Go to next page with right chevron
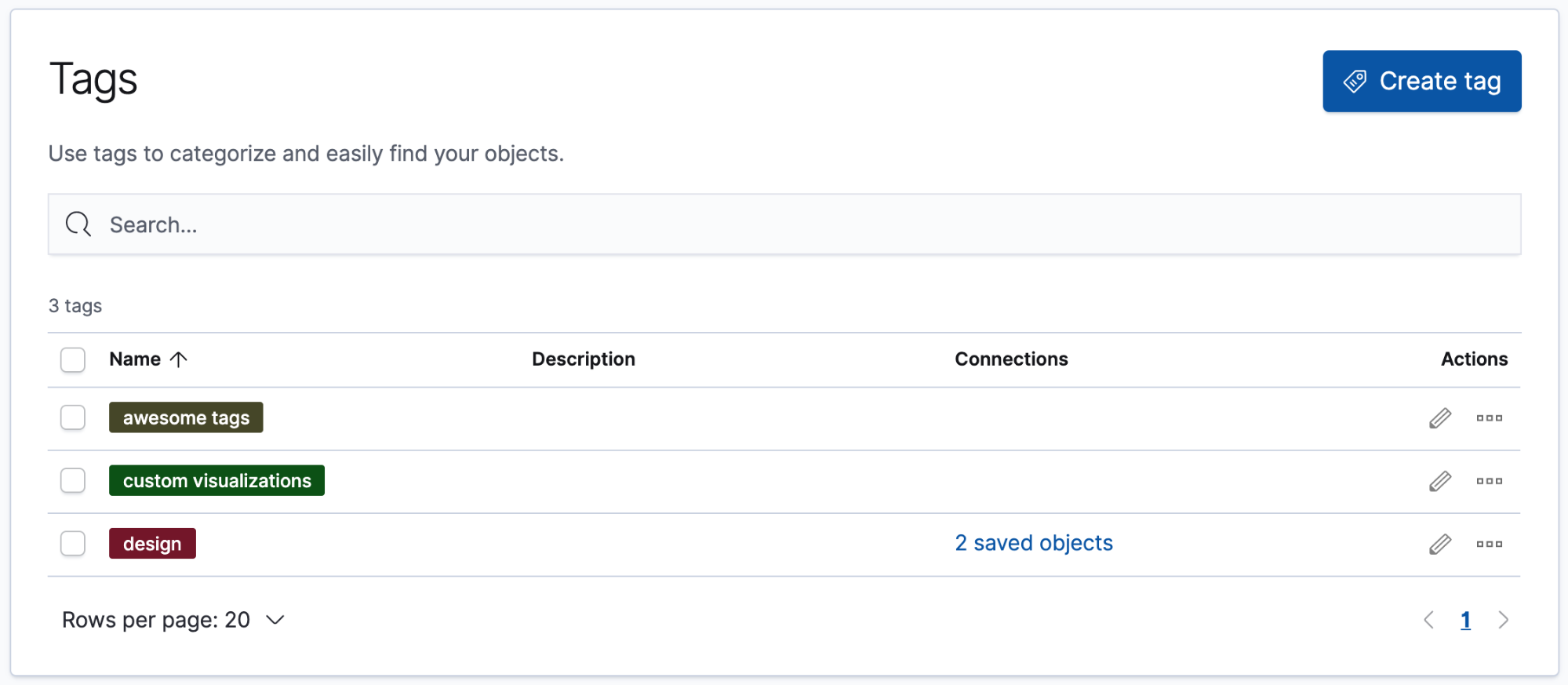Image resolution: width=1568 pixels, height=685 pixels. (1504, 620)
